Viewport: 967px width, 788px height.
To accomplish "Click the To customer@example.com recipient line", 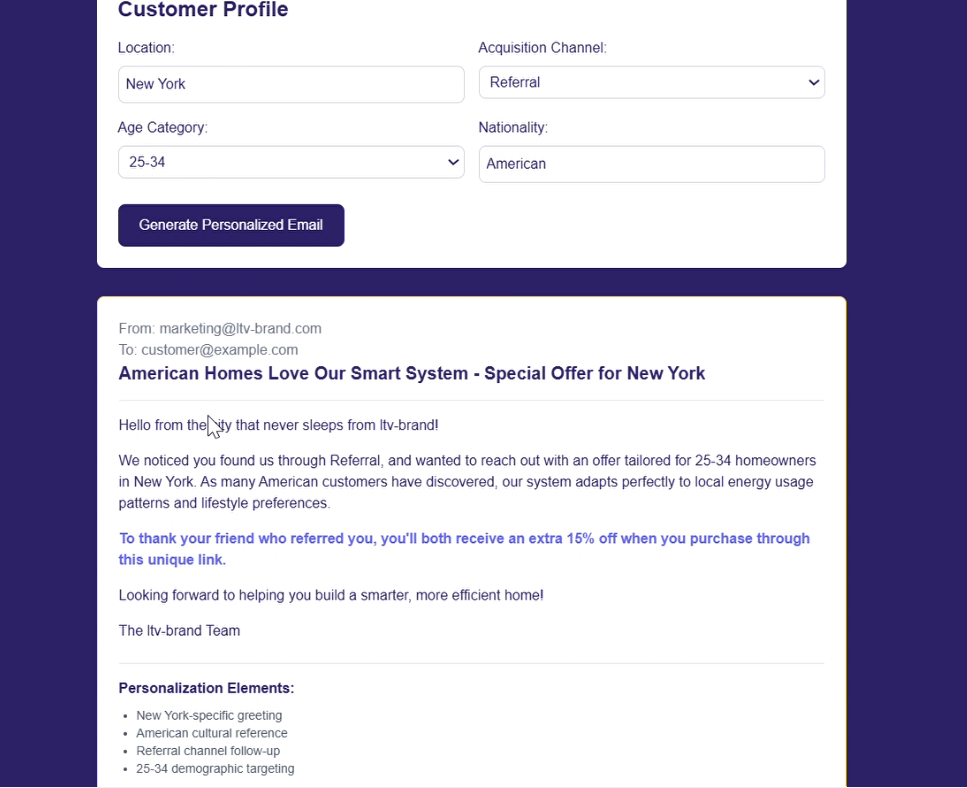I will [208, 350].
